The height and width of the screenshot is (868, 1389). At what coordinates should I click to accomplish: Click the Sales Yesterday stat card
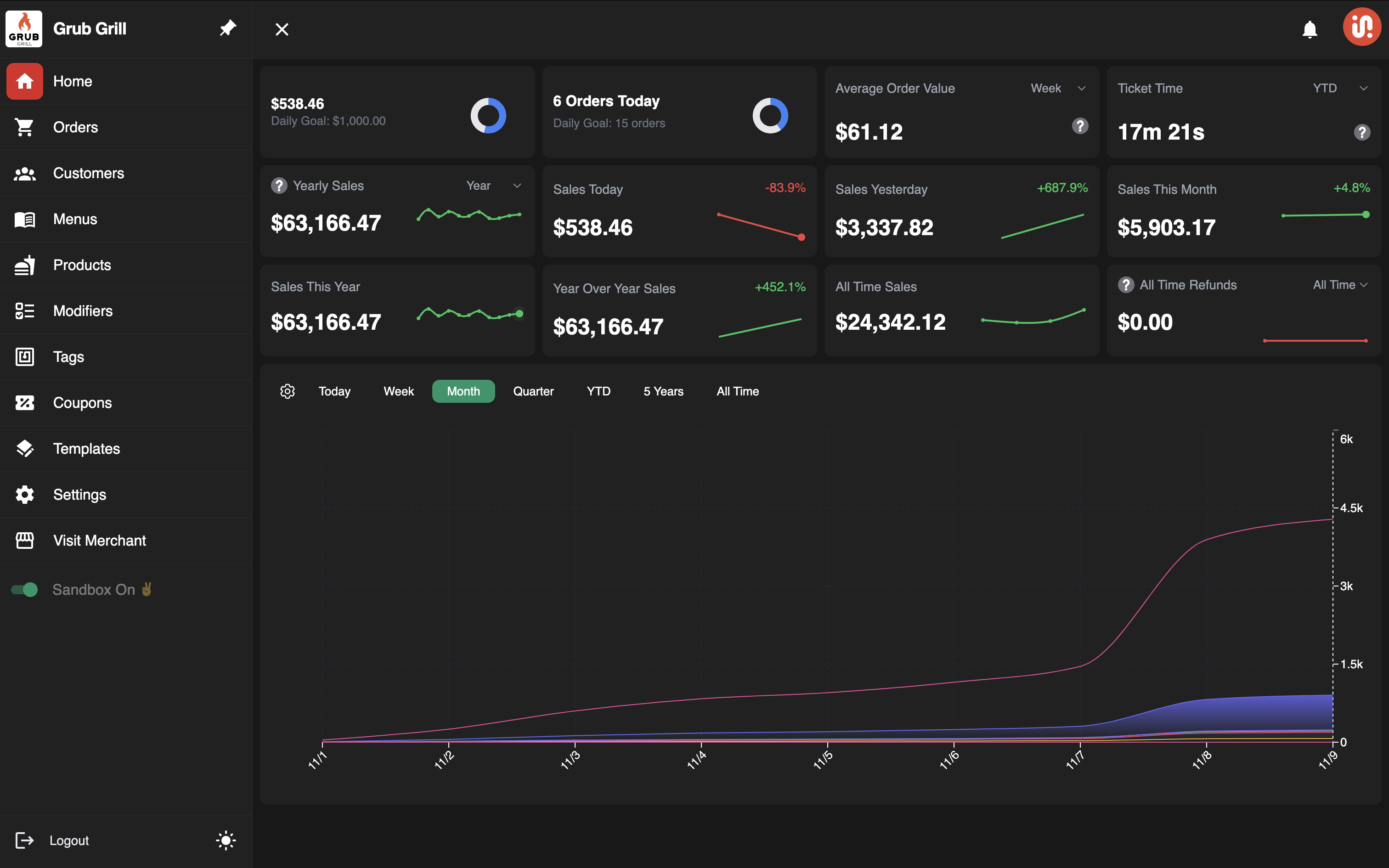961,211
